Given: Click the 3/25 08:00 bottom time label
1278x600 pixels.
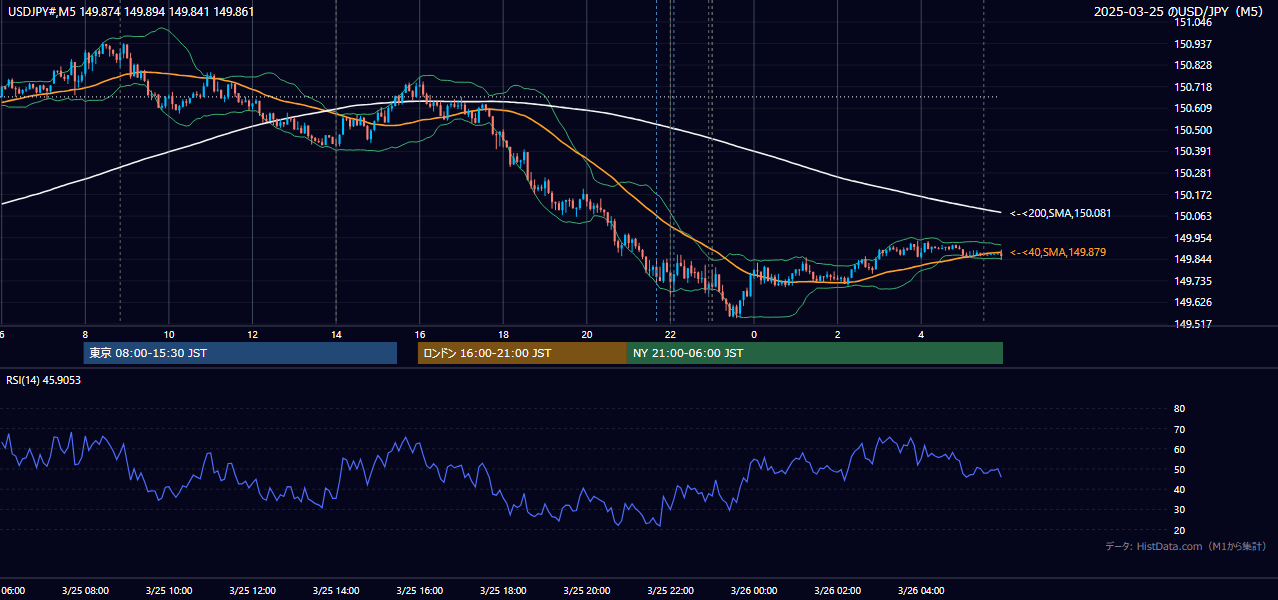Looking at the screenshot, I should click(x=84, y=591).
